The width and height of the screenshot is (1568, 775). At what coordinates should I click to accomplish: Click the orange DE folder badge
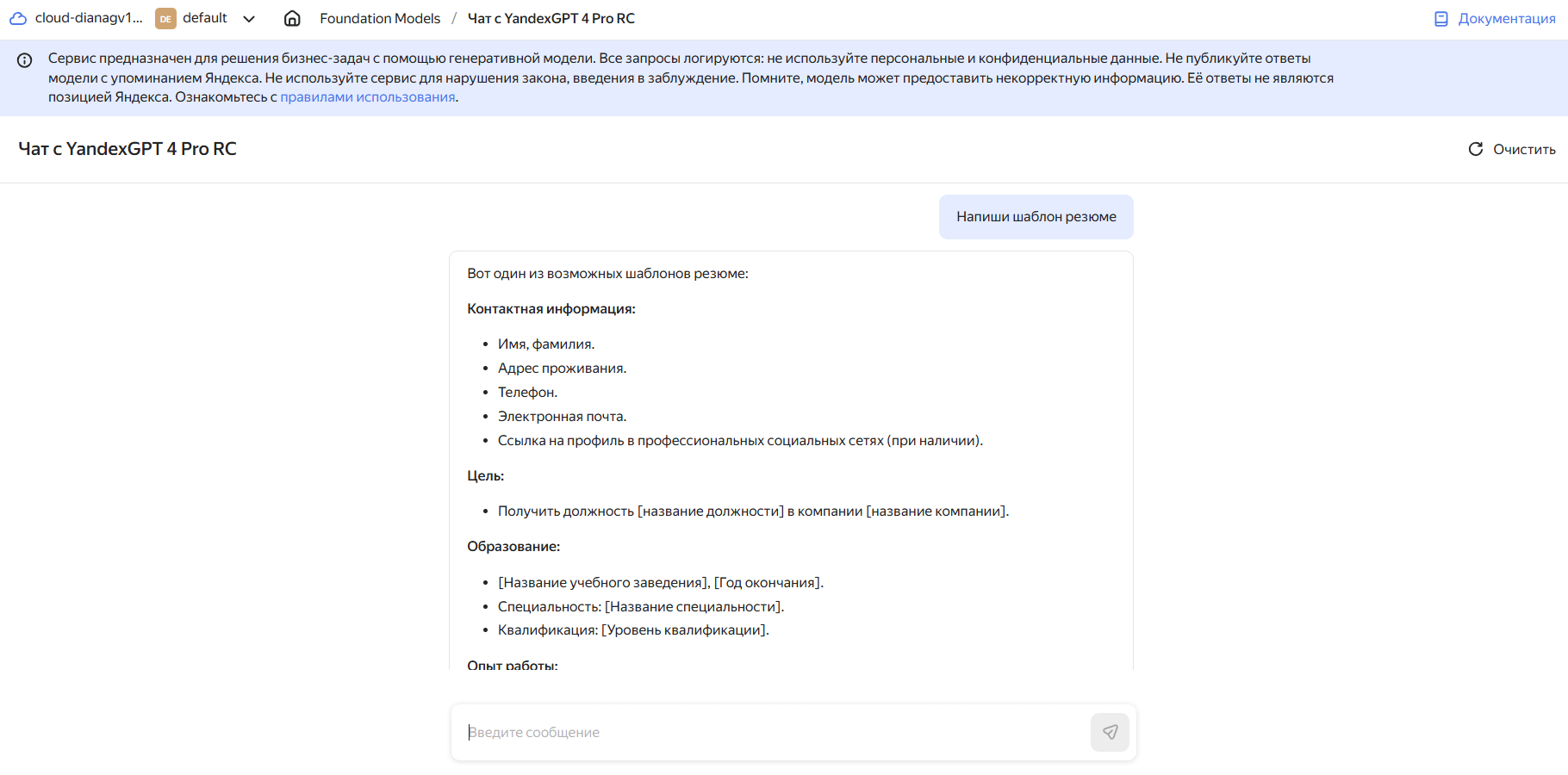pyautogui.click(x=165, y=19)
